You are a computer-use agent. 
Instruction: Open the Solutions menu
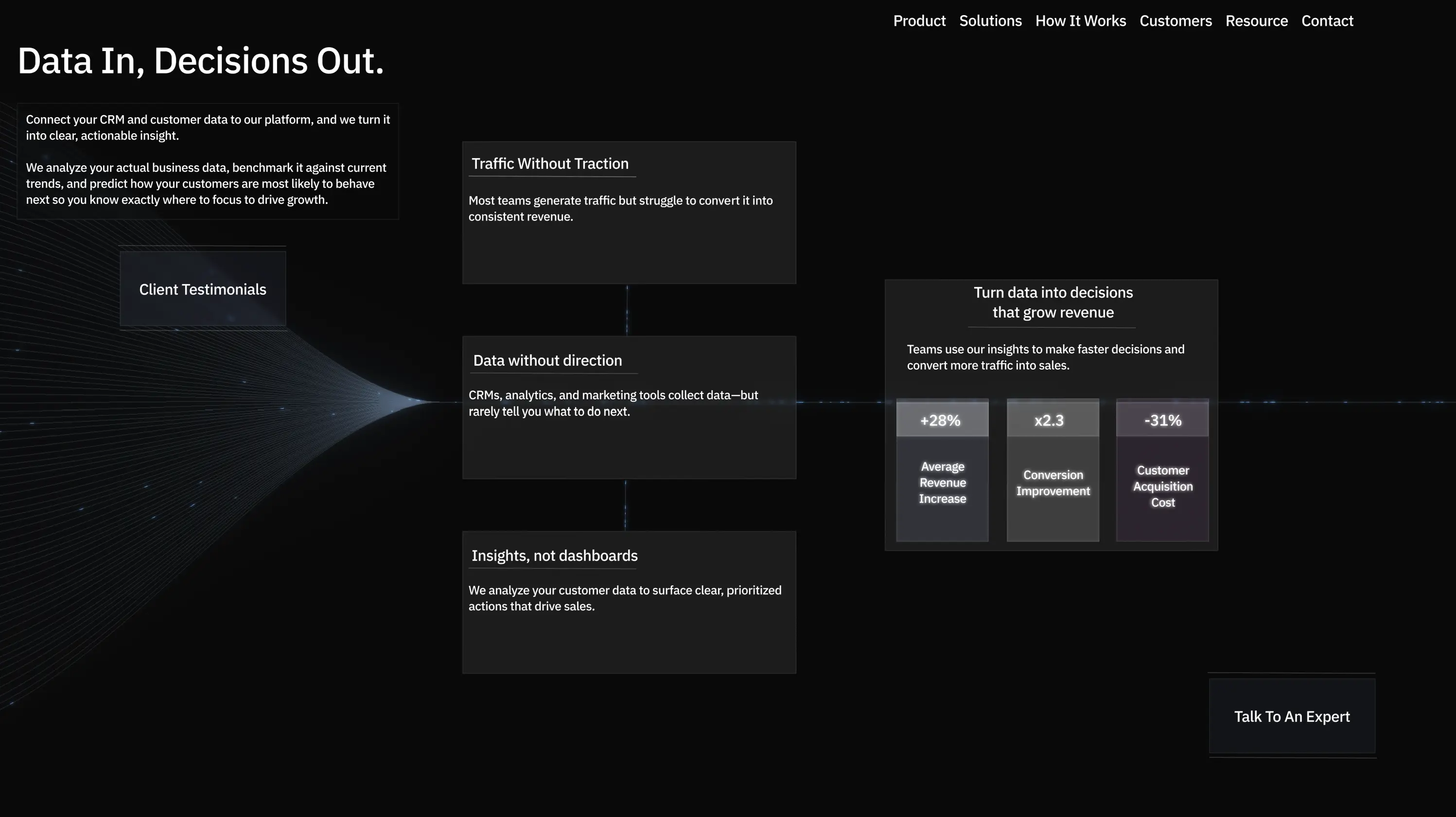990,21
